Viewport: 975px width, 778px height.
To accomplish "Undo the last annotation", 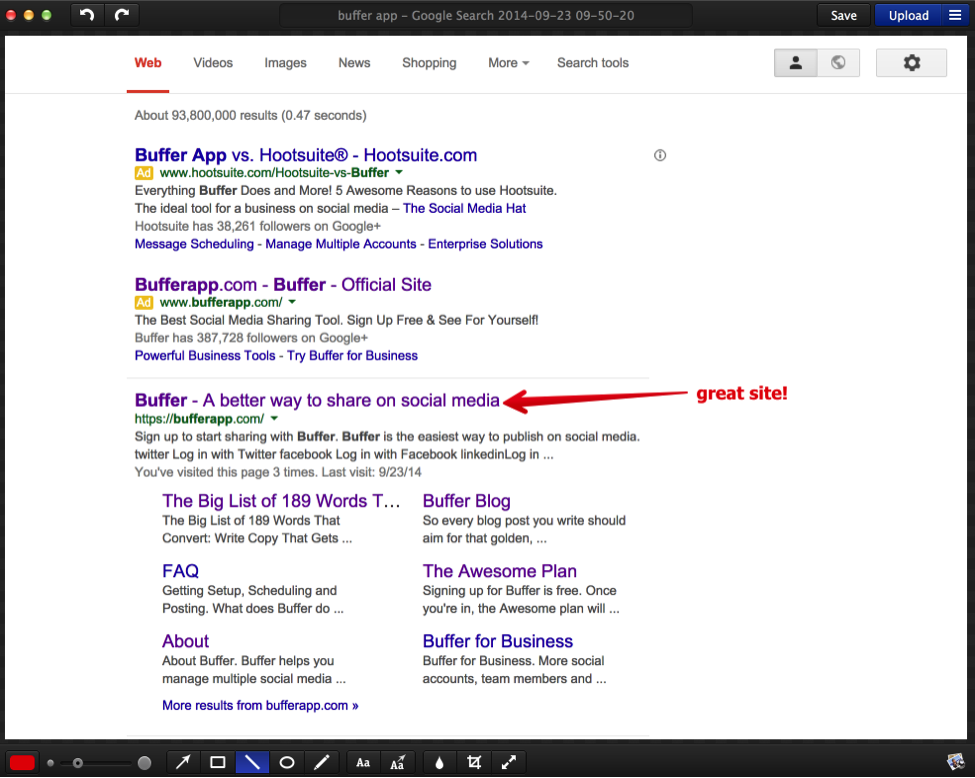I will click(x=88, y=15).
